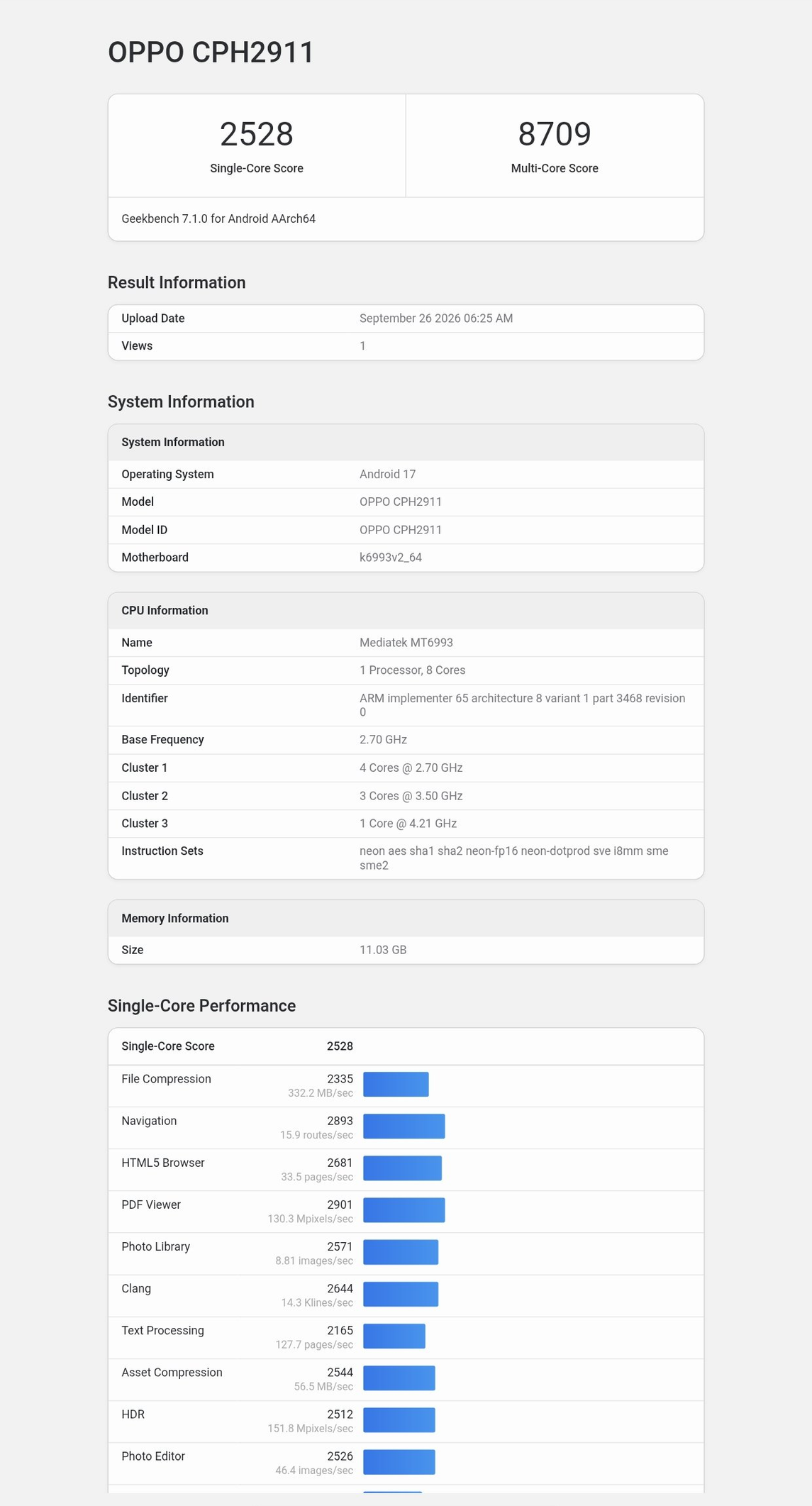Click Cluster 2 value 3 Cores @ 3.50 GHz
This screenshot has height=1506, width=812.
click(x=411, y=796)
